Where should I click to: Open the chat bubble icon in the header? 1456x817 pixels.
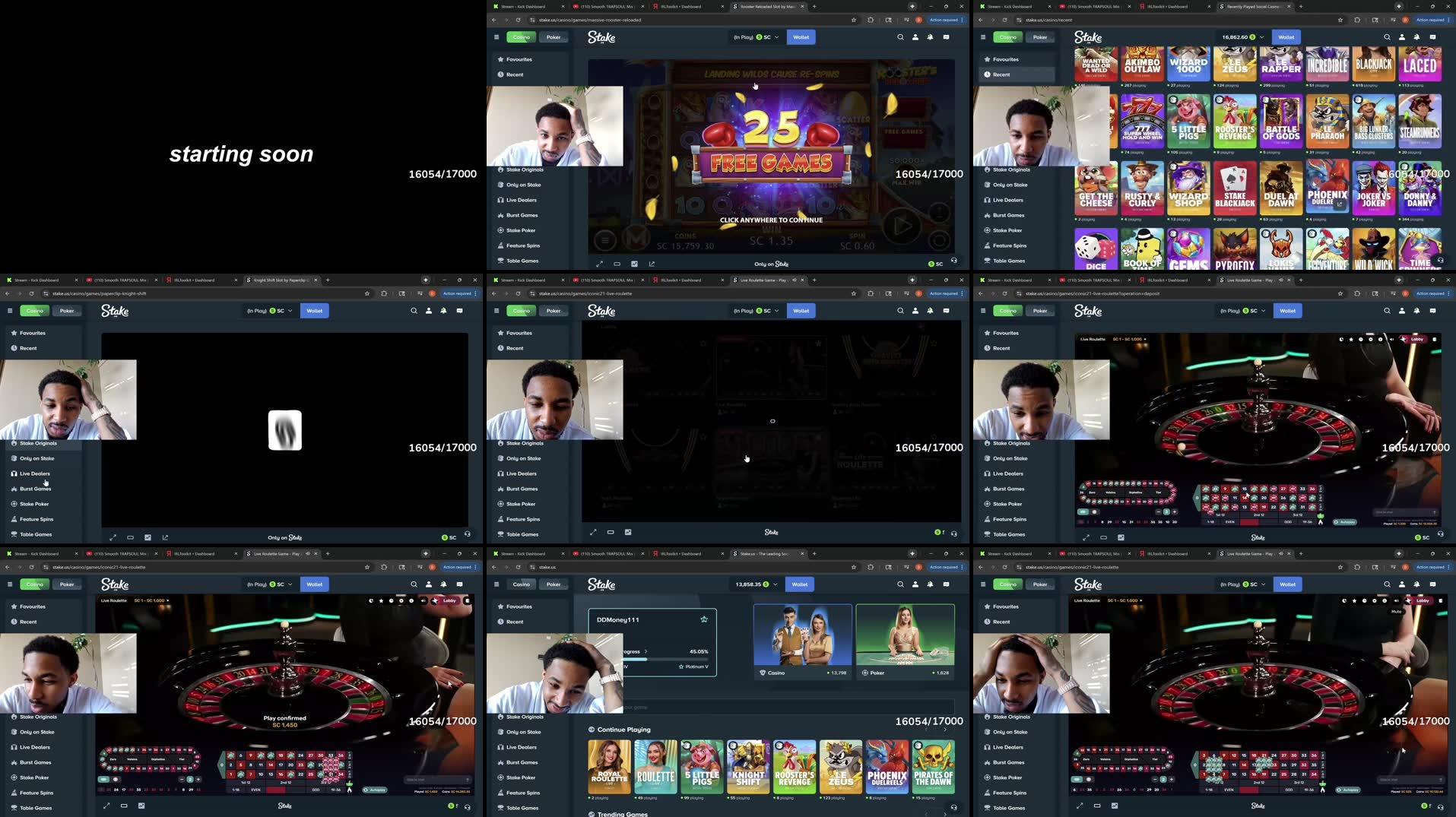[x=946, y=36]
